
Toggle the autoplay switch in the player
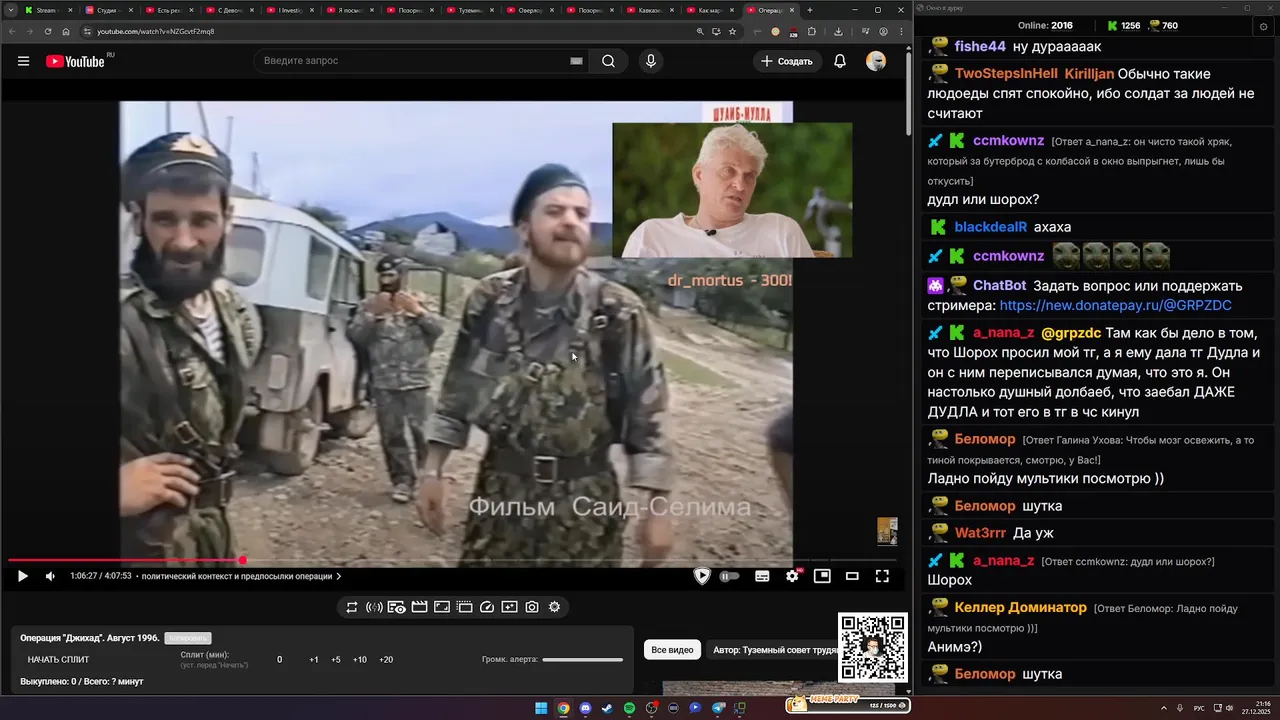[730, 576]
